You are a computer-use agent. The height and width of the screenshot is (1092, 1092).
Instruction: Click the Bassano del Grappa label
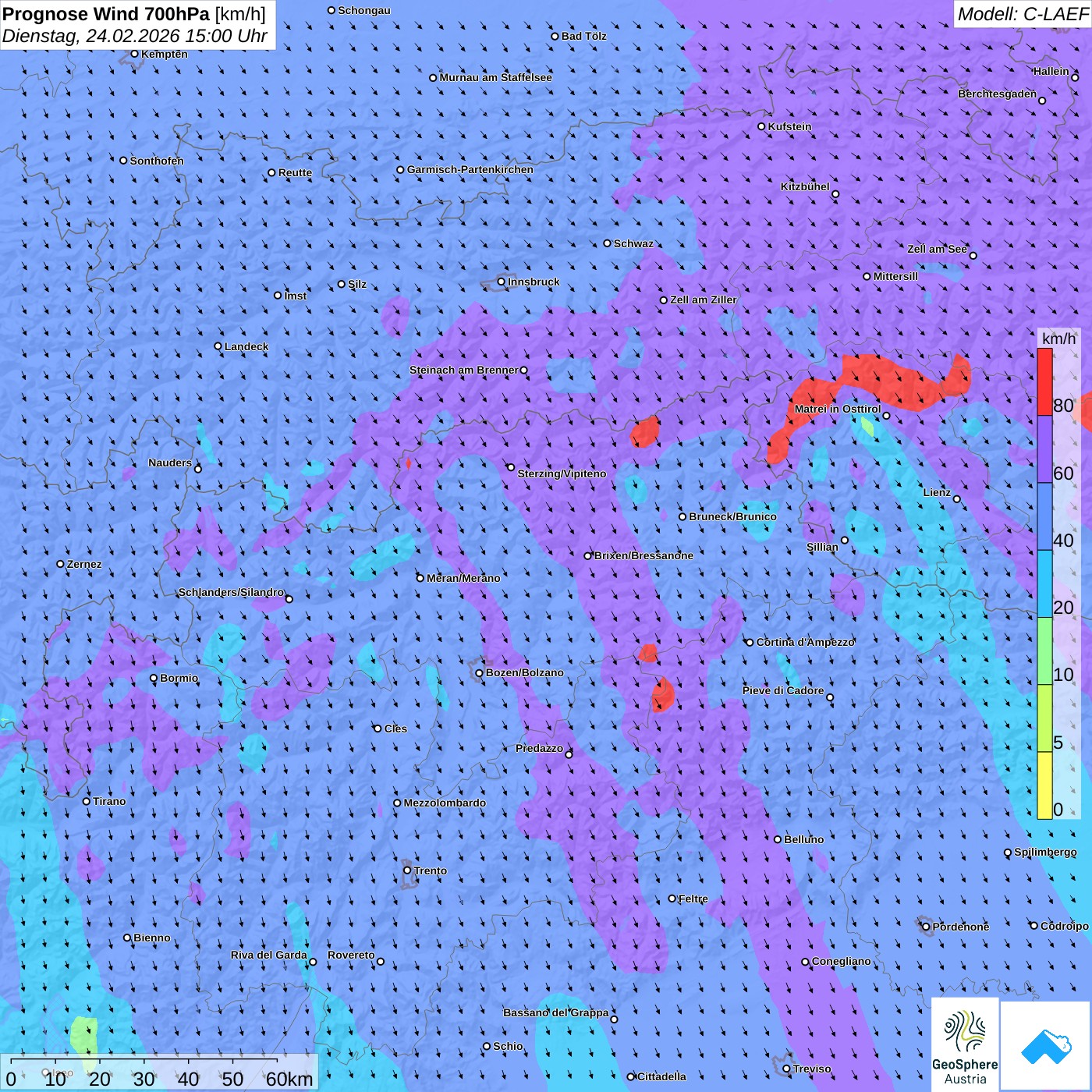click(556, 1012)
